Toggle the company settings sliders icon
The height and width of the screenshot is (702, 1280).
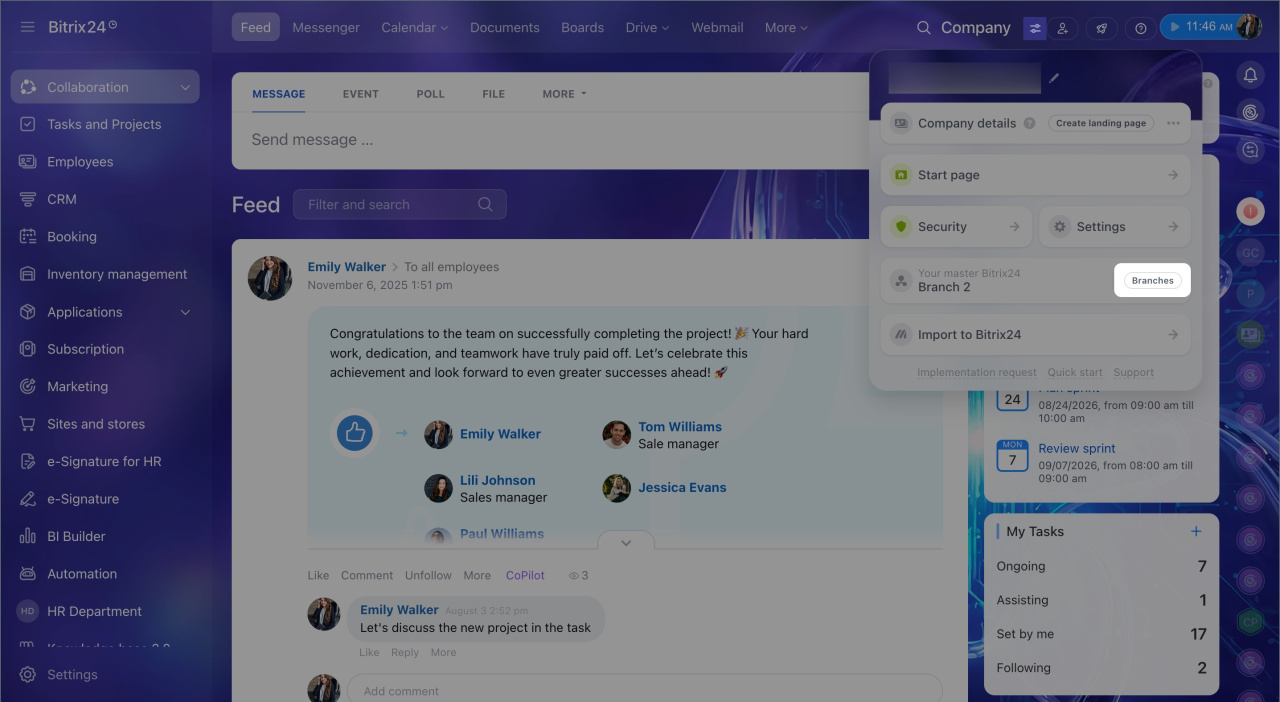[x=1035, y=28]
